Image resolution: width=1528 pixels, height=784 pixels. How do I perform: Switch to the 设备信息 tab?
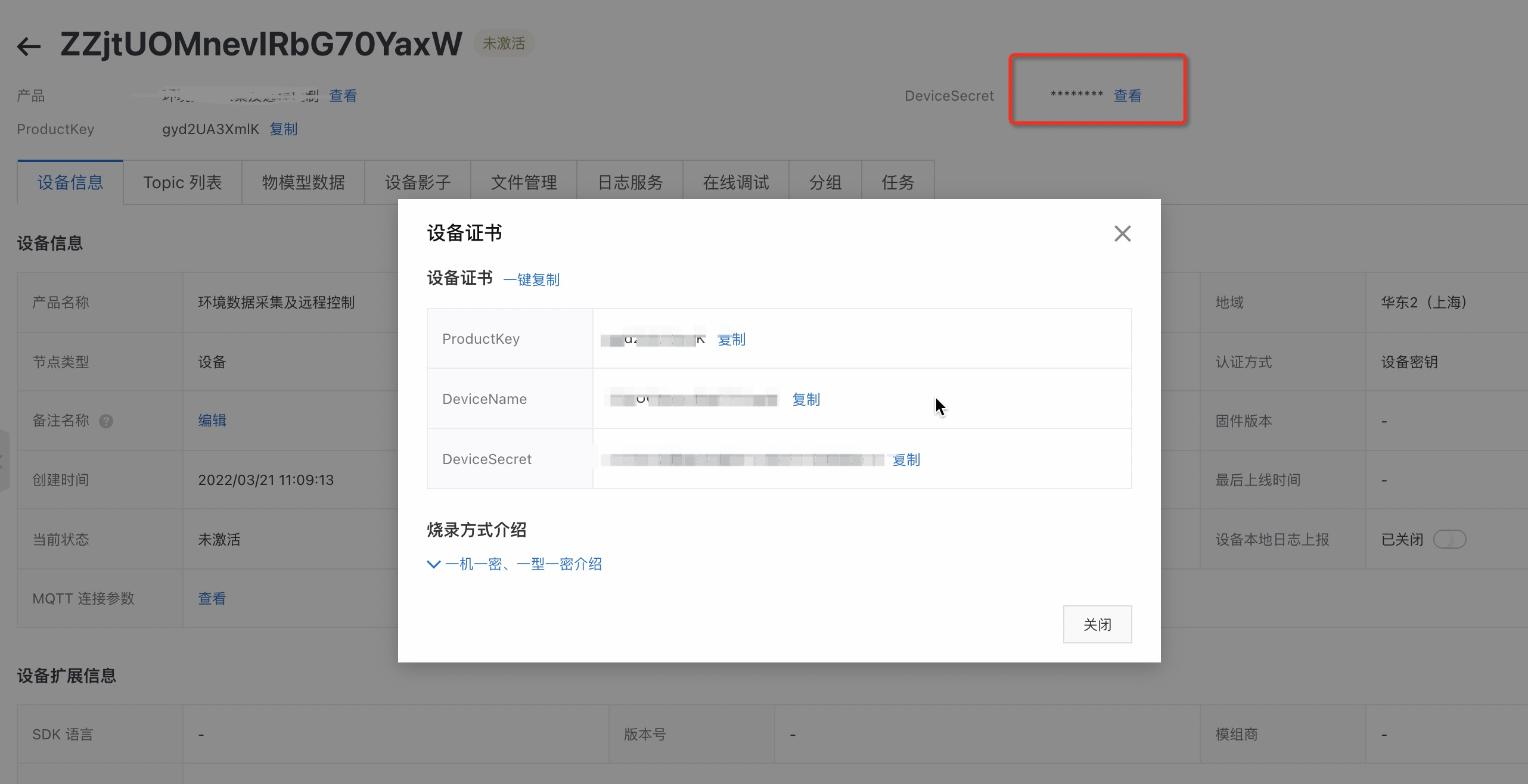70,182
